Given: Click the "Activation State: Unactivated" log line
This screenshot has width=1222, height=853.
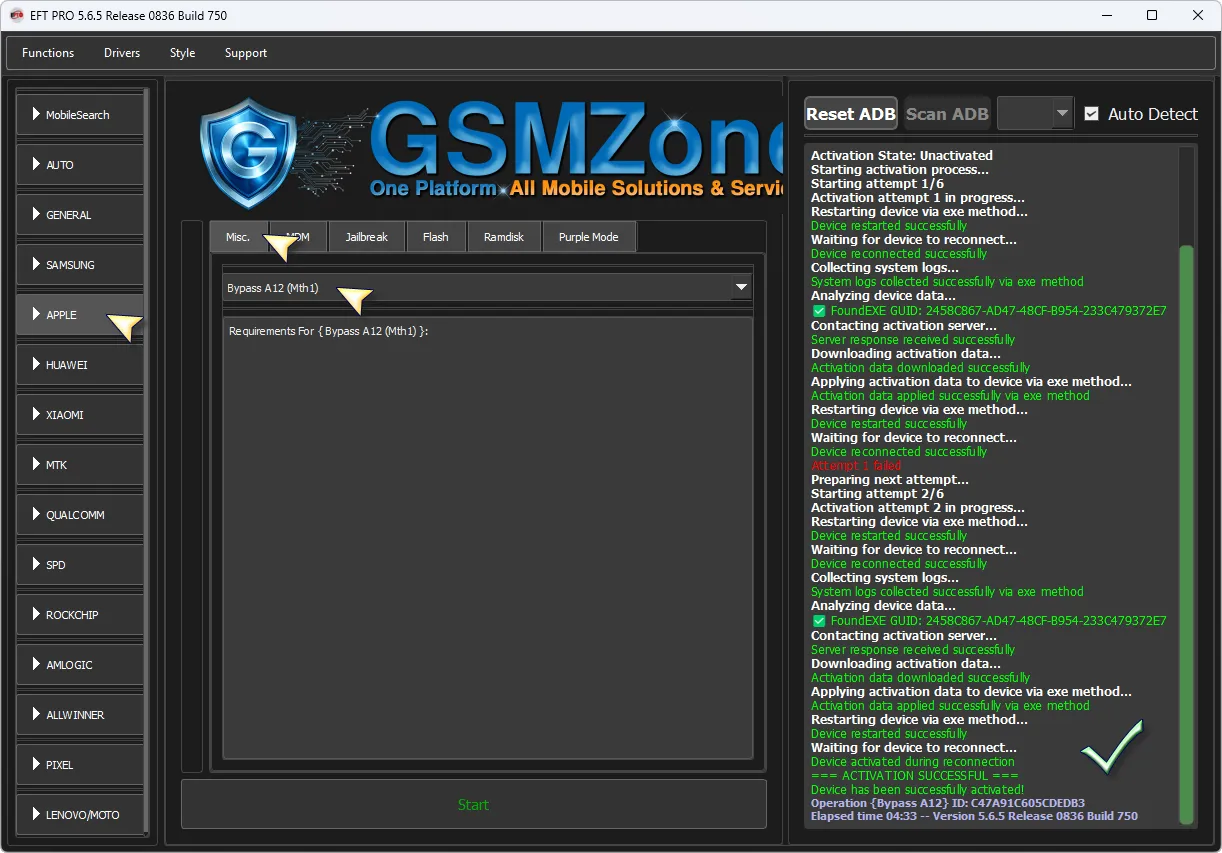Looking at the screenshot, I should click(902, 156).
